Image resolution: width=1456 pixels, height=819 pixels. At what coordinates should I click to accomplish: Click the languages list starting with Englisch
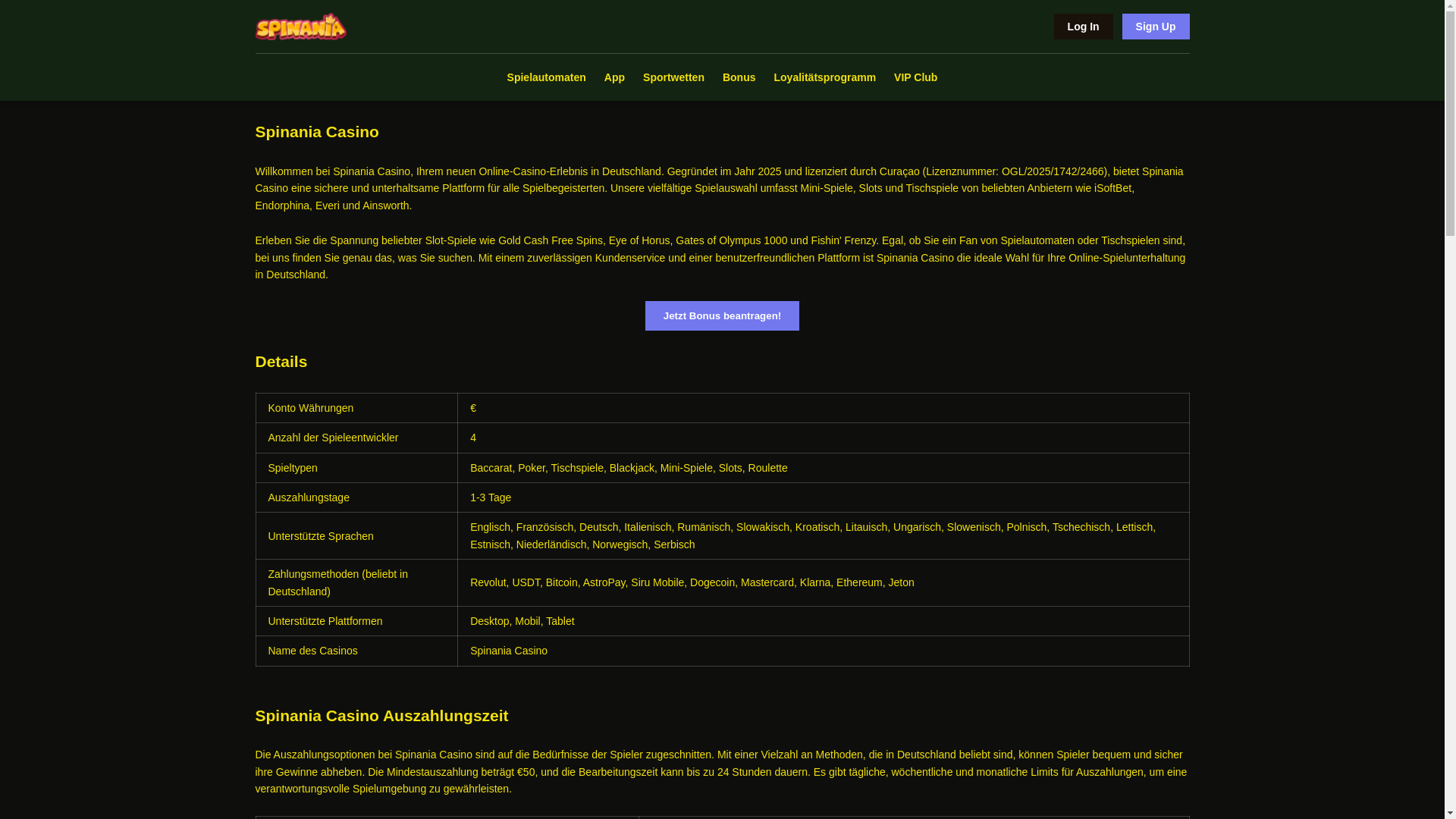click(823, 536)
